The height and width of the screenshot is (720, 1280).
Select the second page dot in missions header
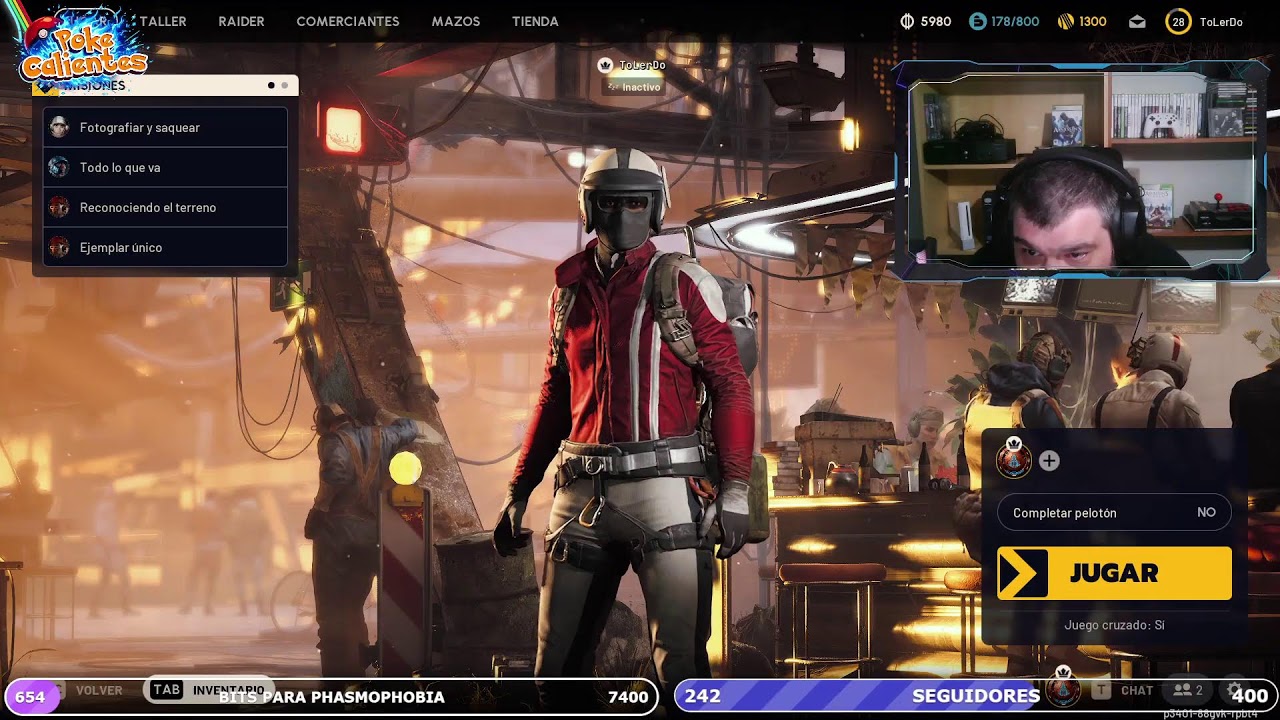(x=284, y=86)
